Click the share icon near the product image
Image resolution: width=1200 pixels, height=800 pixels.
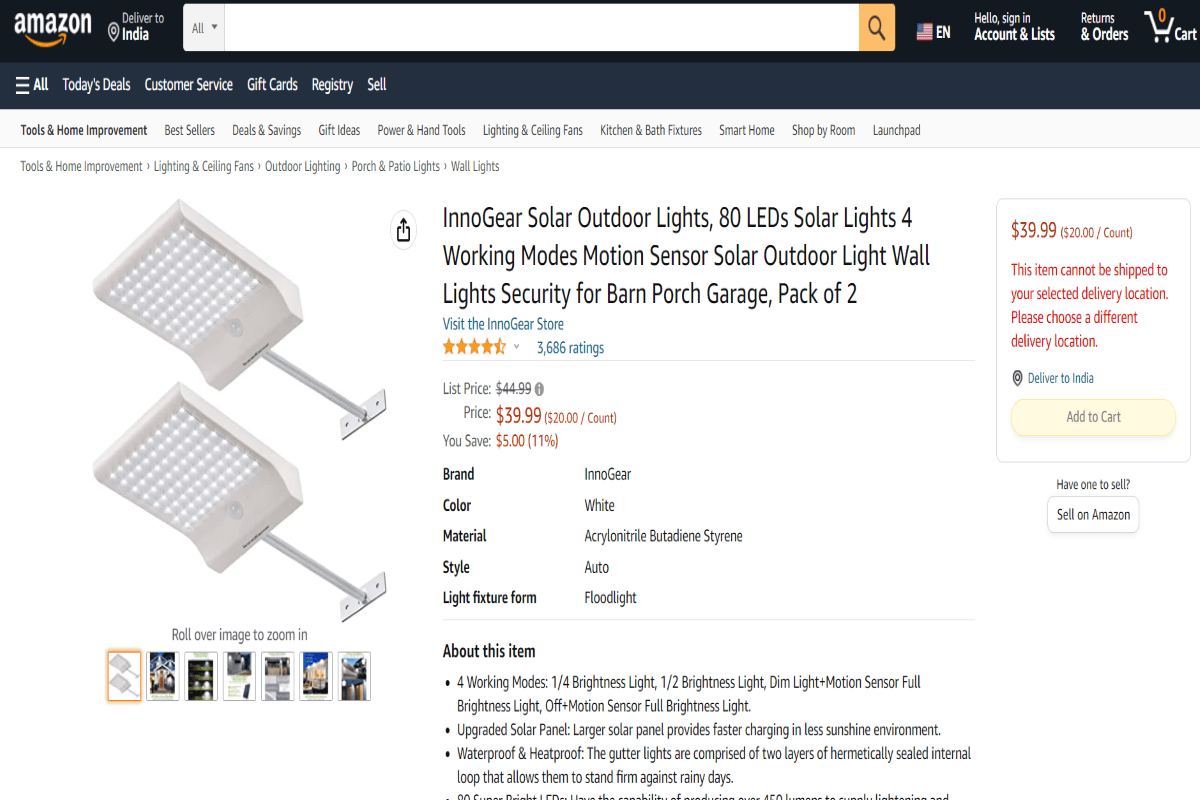(403, 229)
